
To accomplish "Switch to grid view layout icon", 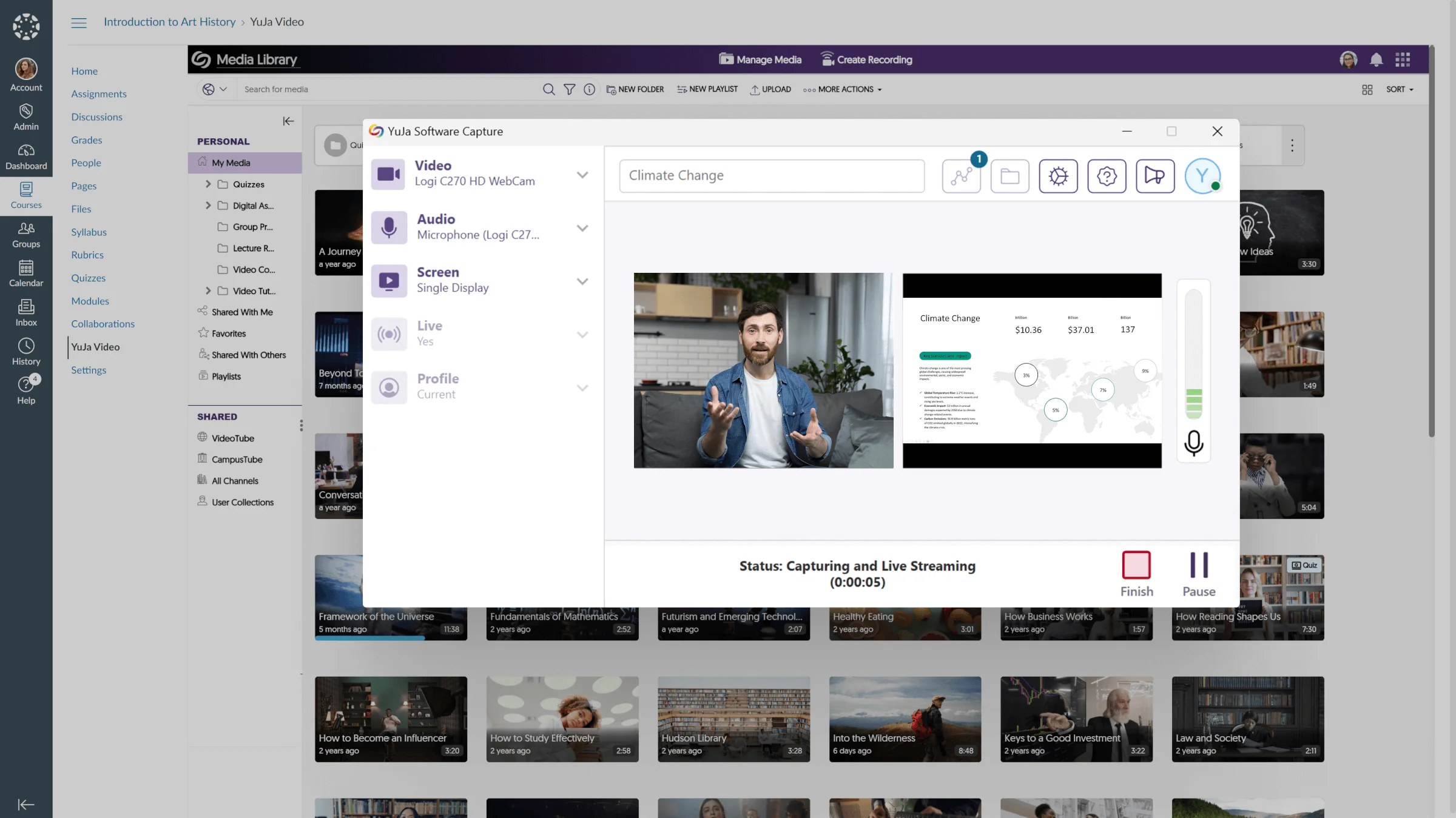I will pos(1367,90).
